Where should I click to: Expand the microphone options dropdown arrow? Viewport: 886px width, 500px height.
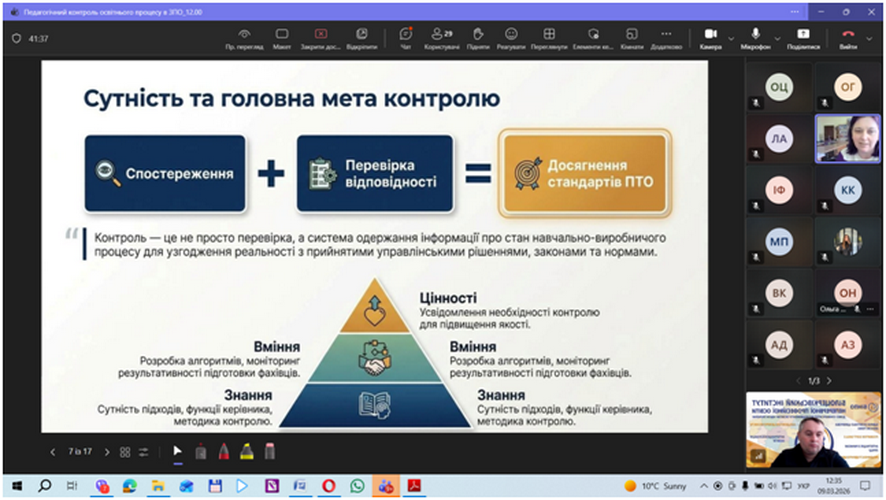776,38
